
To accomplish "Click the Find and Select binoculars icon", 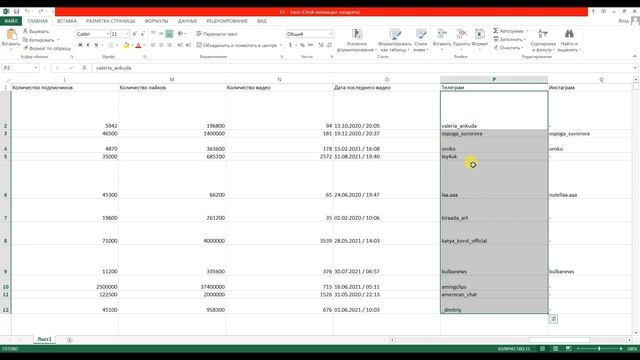I will tap(569, 34).
